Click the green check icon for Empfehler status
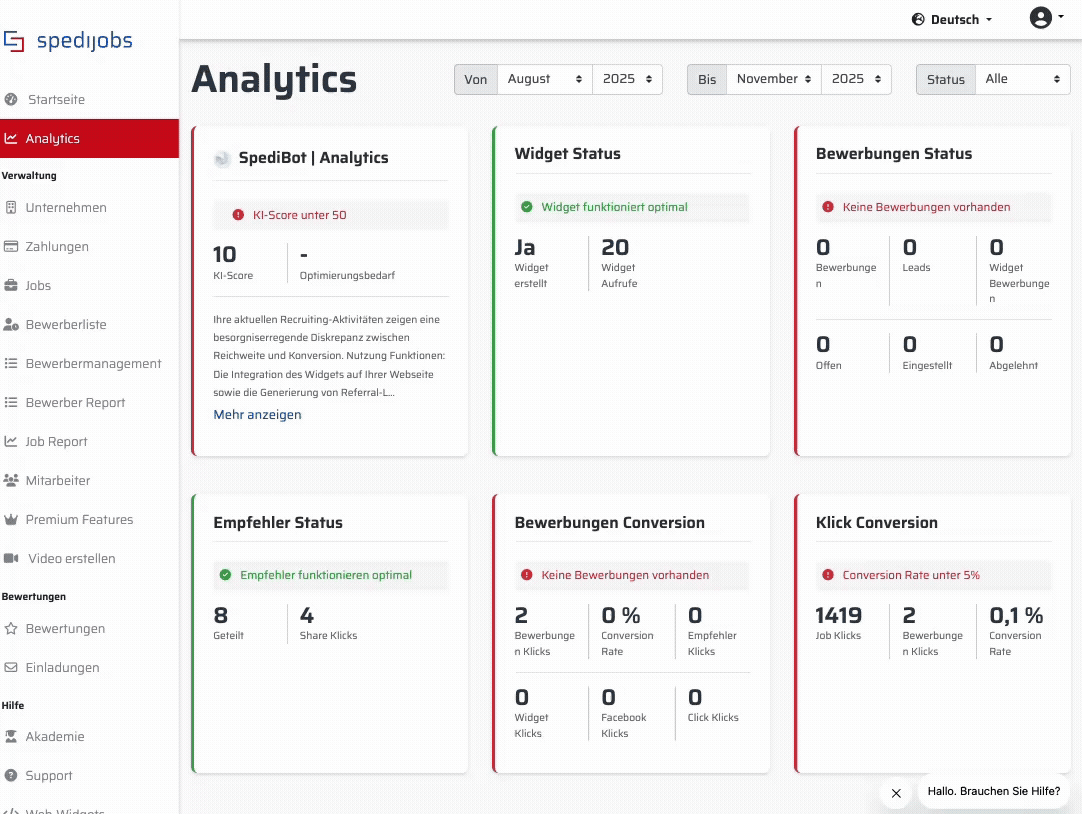Viewport: 1082px width, 814px height. (x=225, y=575)
